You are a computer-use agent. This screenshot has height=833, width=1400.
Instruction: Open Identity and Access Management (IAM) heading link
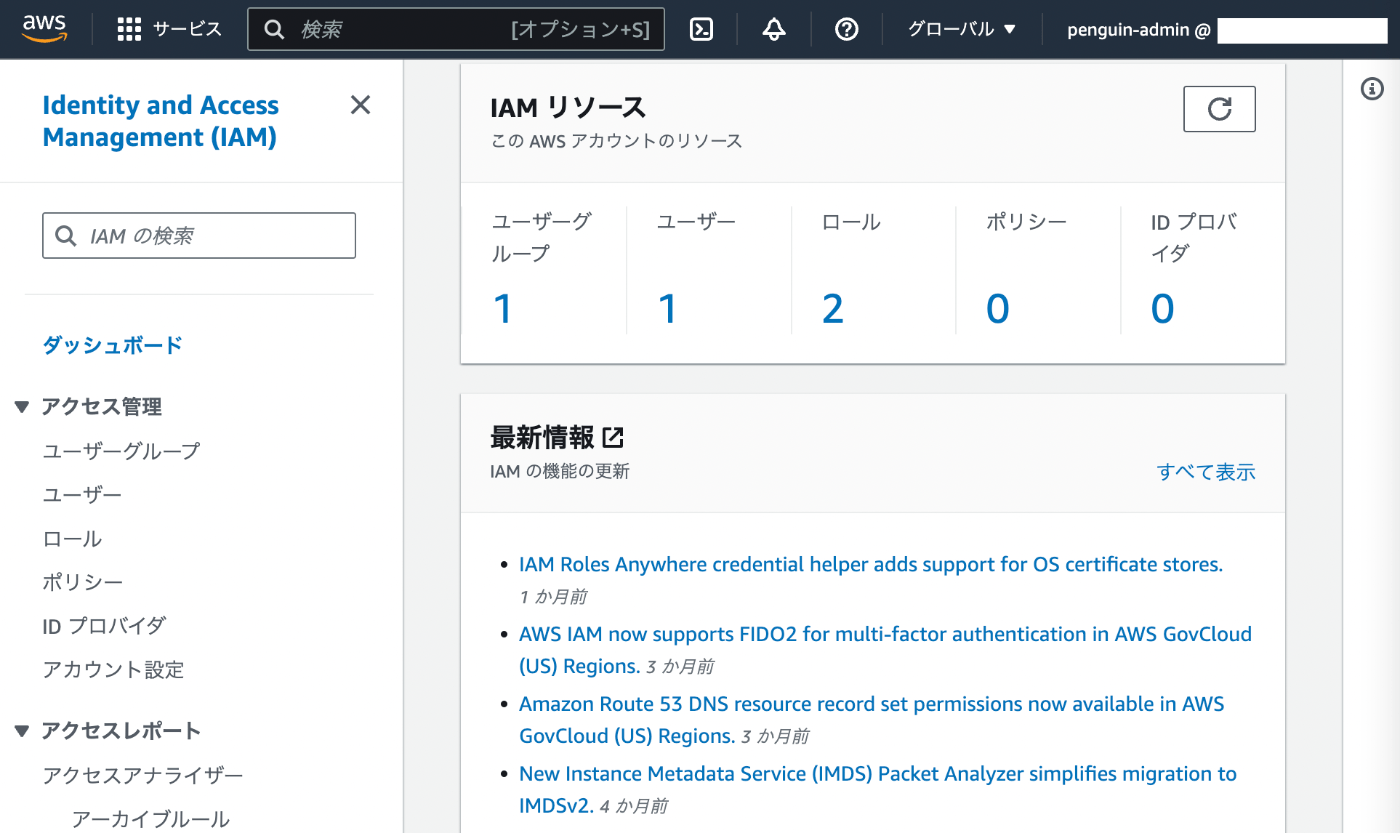tap(161, 121)
